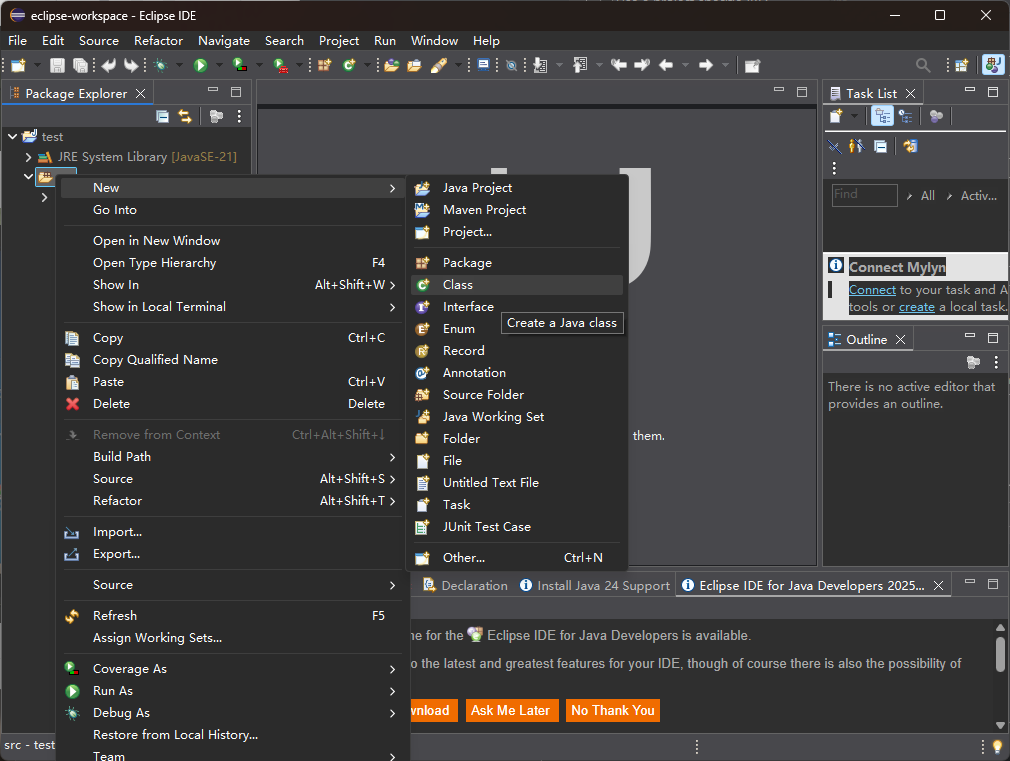The width and height of the screenshot is (1010, 761).
Task: Open New Task dropdown in Task List
Action: tap(854, 116)
